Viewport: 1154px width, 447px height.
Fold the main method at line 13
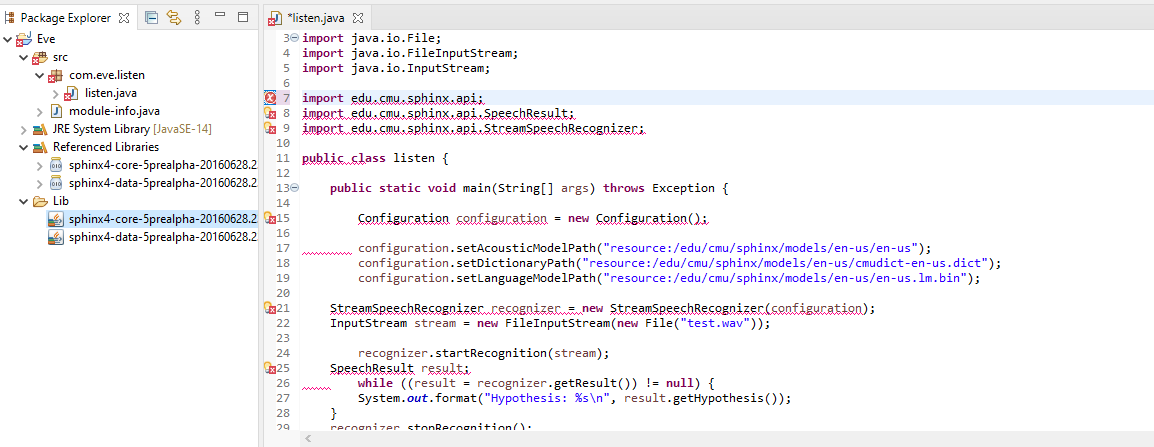(294, 188)
